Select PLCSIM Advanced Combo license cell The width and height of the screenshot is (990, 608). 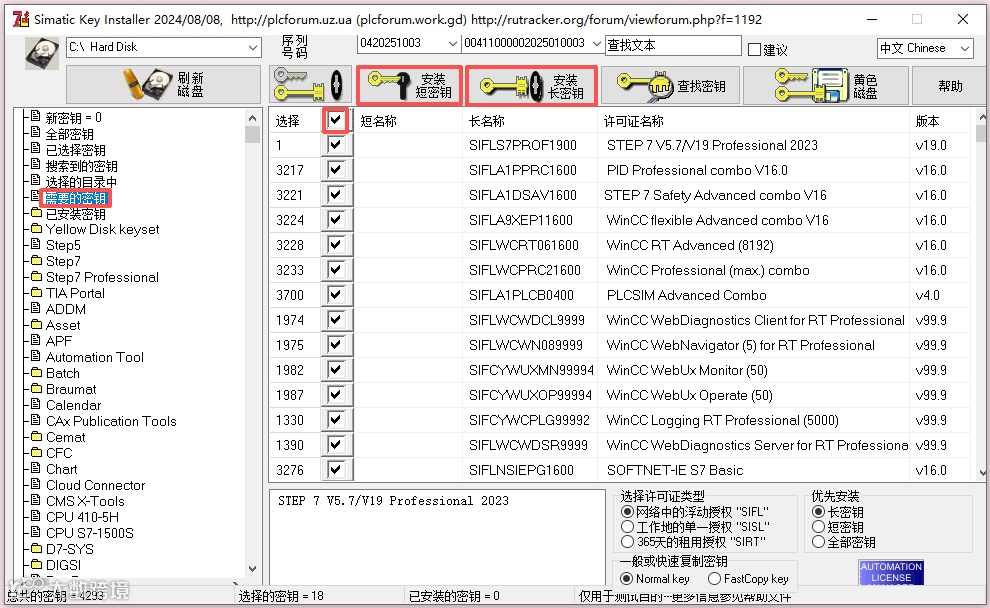coord(686,295)
